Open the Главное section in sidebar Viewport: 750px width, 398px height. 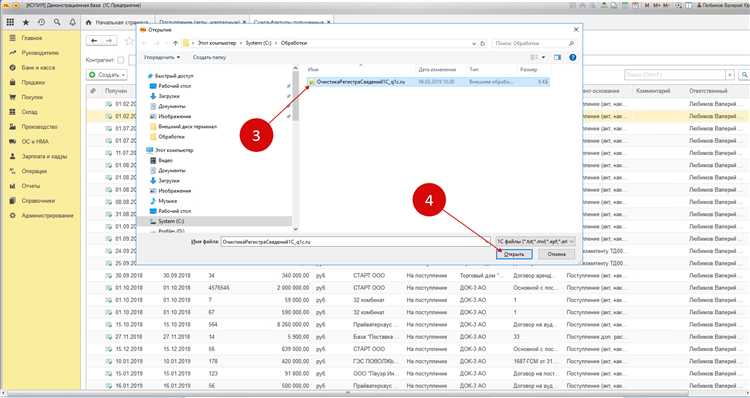point(32,38)
